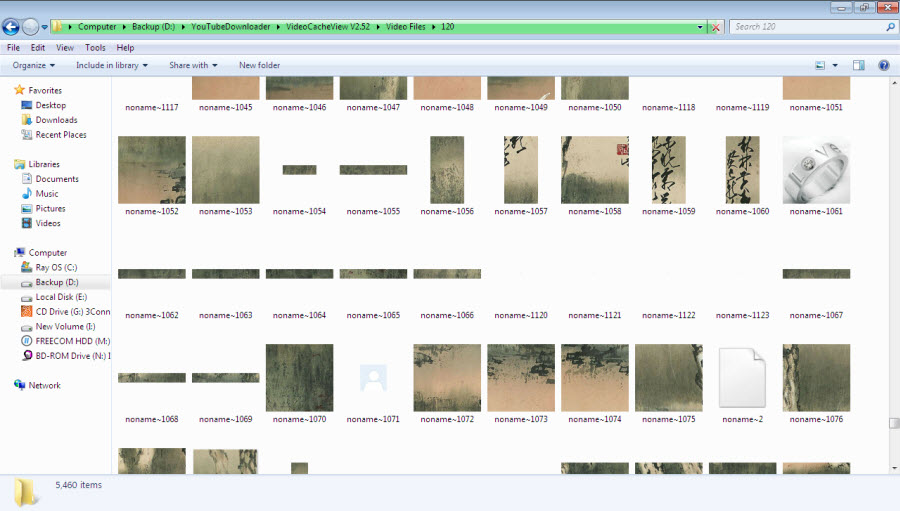
Task: Select the noname~1122 file label
Action: 669,315
